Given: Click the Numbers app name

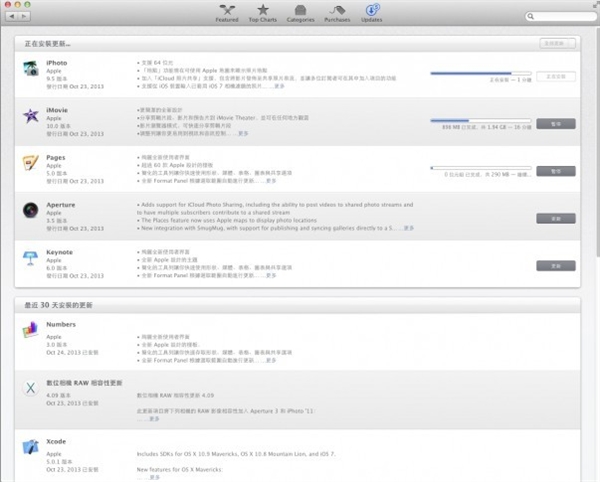Looking at the screenshot, I should click(x=61, y=324).
